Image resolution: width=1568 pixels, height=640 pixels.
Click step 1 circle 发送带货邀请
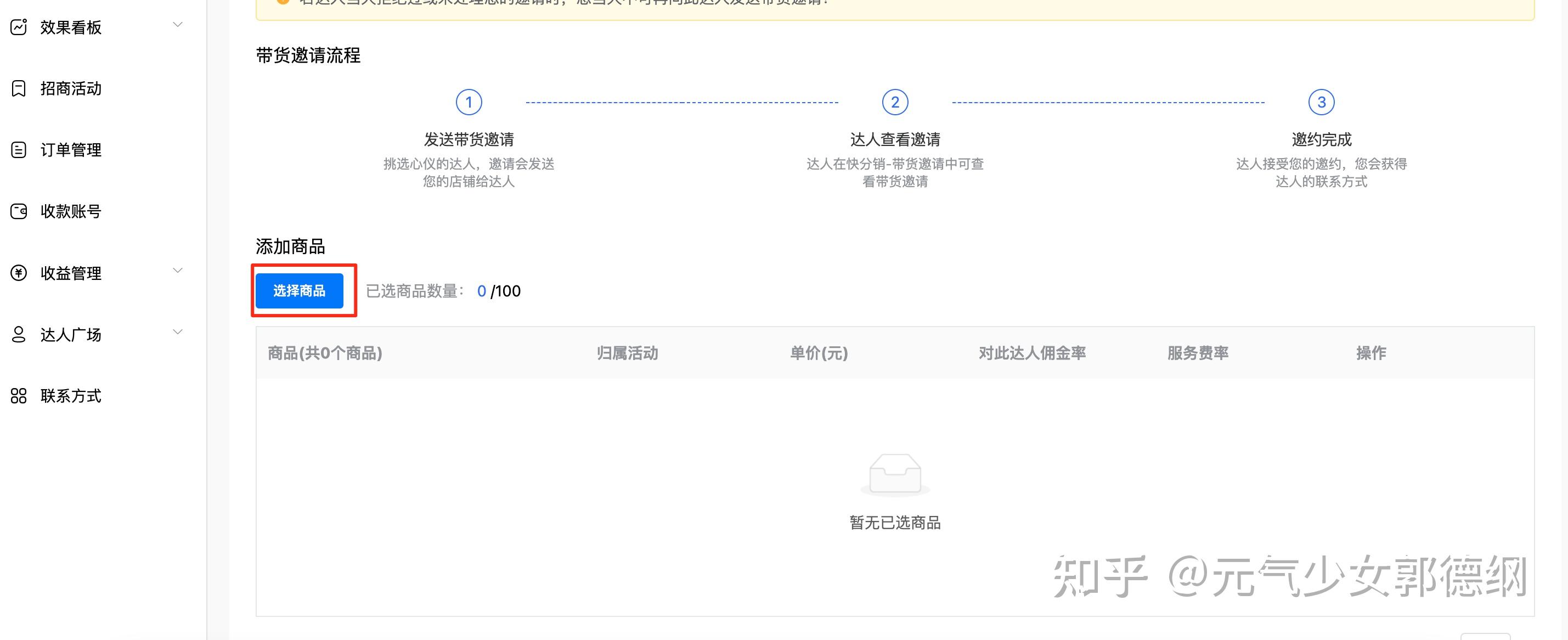pyautogui.click(x=469, y=102)
